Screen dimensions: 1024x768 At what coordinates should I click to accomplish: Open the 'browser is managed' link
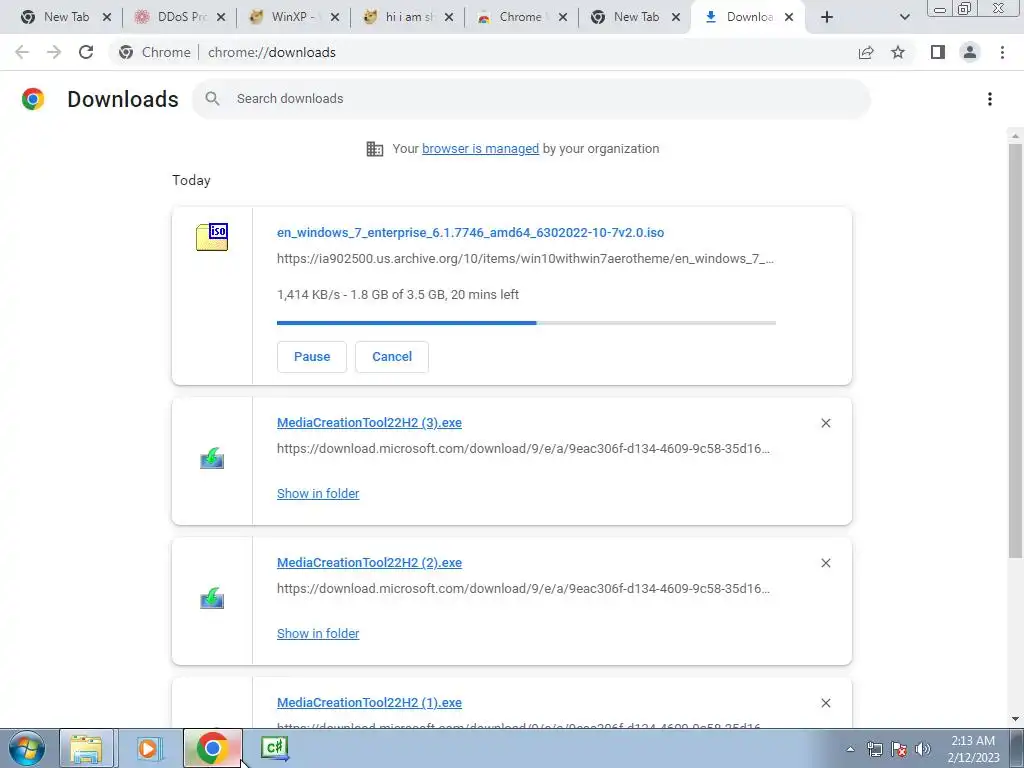(x=481, y=149)
